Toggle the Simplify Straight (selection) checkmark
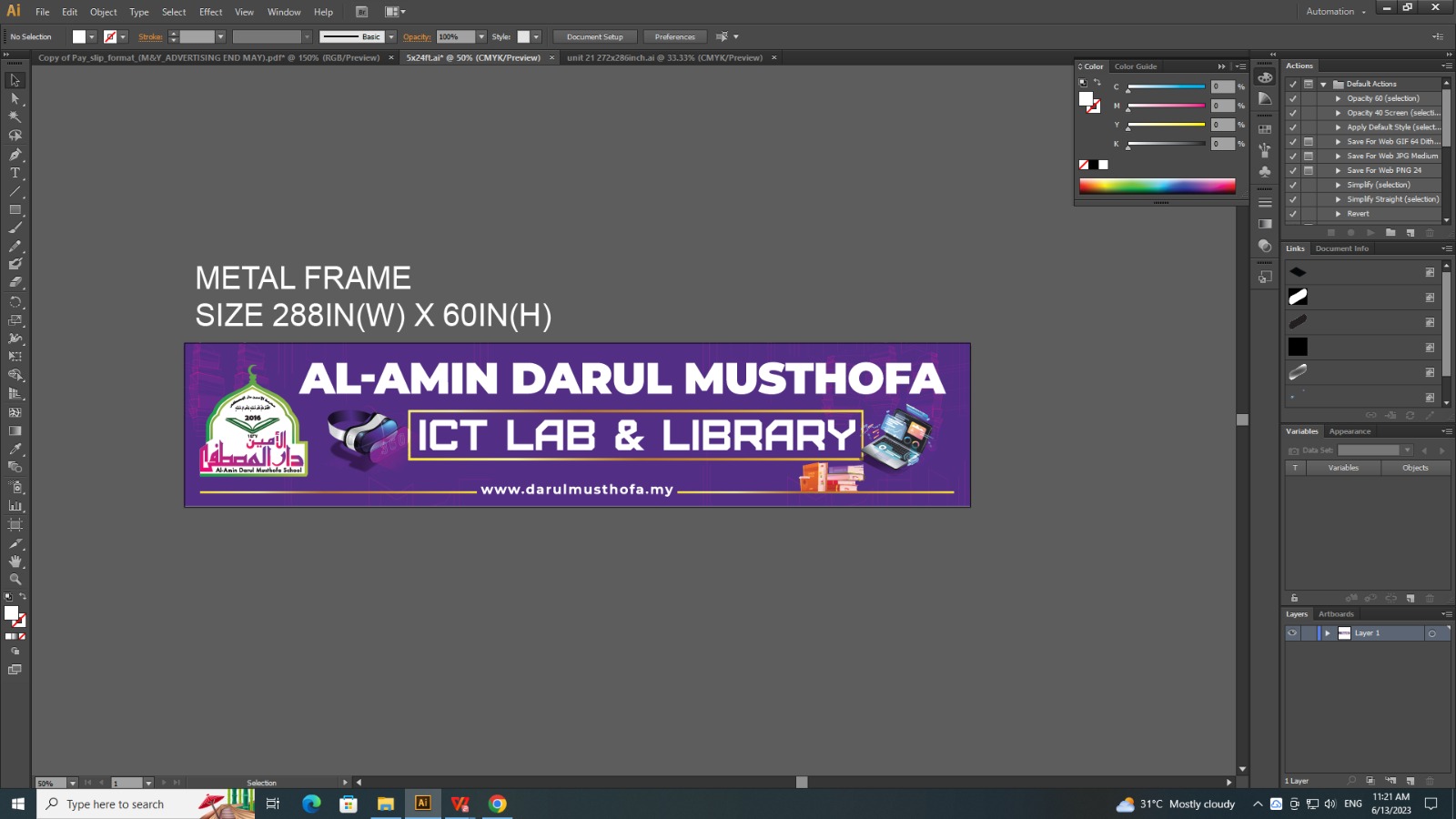The height and width of the screenshot is (819, 1456). tap(1293, 199)
